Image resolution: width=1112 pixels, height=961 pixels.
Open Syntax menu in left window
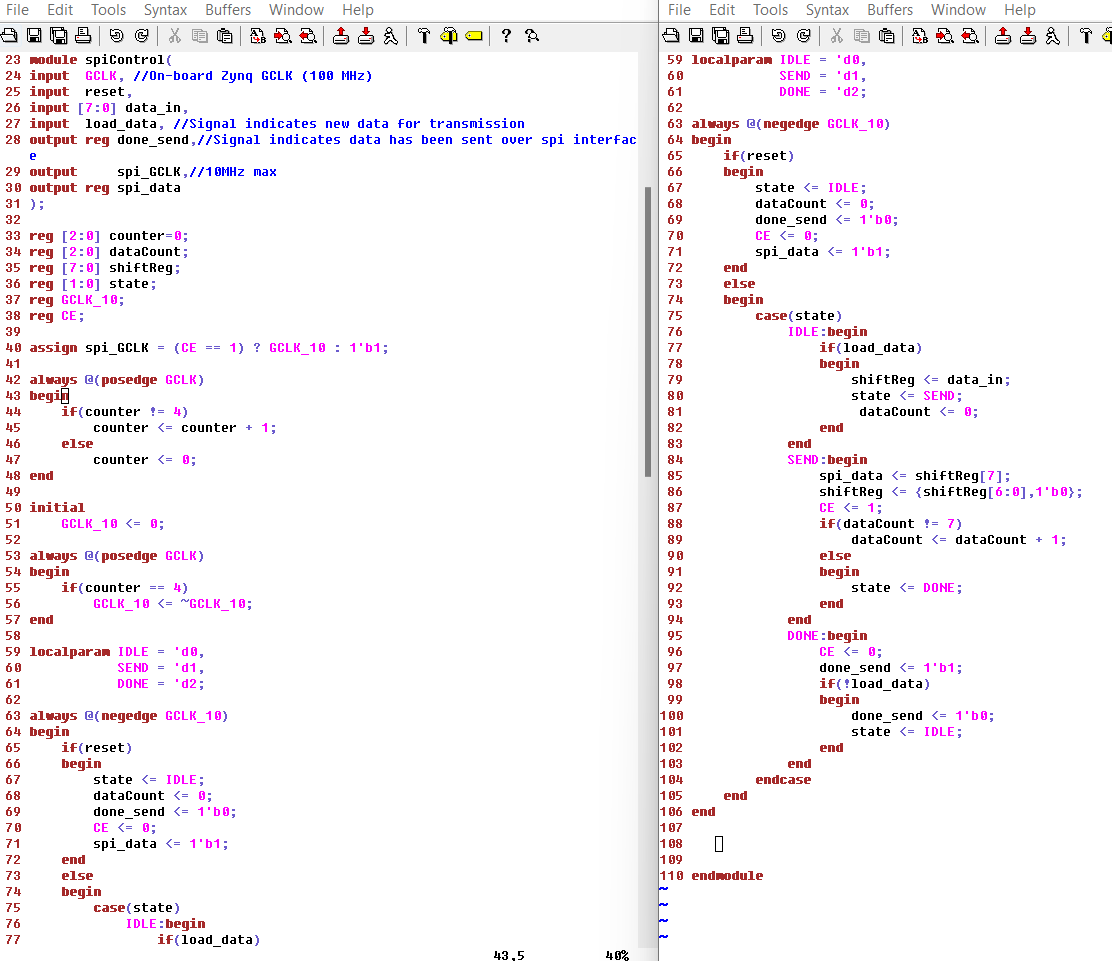165,10
